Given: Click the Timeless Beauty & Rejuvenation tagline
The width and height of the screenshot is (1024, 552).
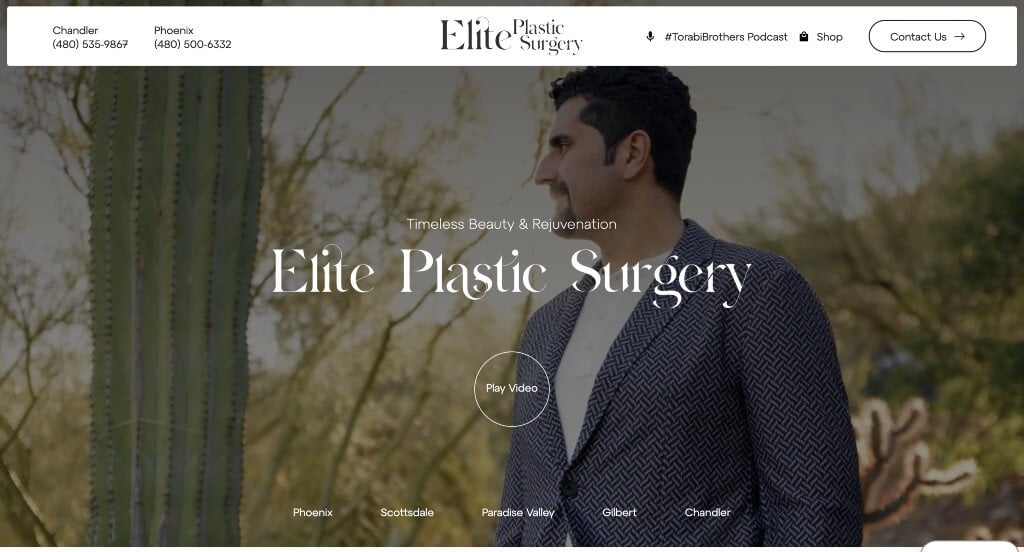Looking at the screenshot, I should pos(511,224).
